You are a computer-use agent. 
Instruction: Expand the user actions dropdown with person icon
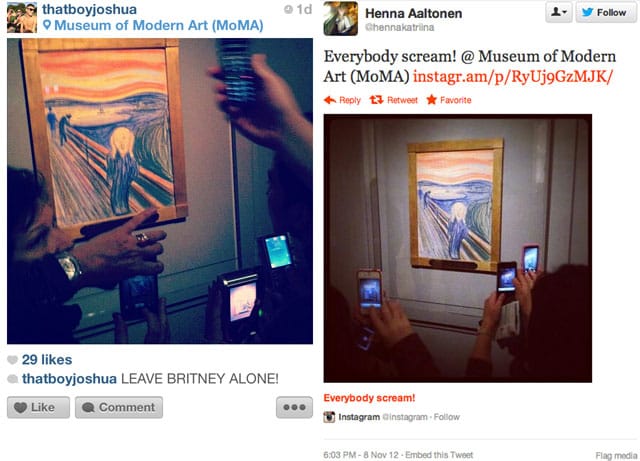[x=559, y=12]
